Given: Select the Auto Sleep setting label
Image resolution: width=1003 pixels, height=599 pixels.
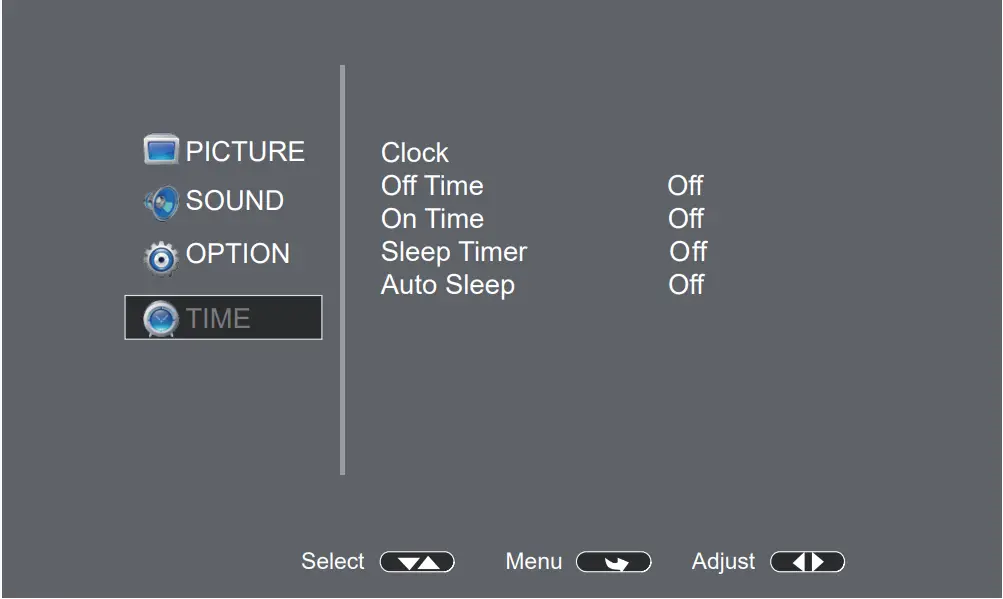Looking at the screenshot, I should (x=448, y=285).
